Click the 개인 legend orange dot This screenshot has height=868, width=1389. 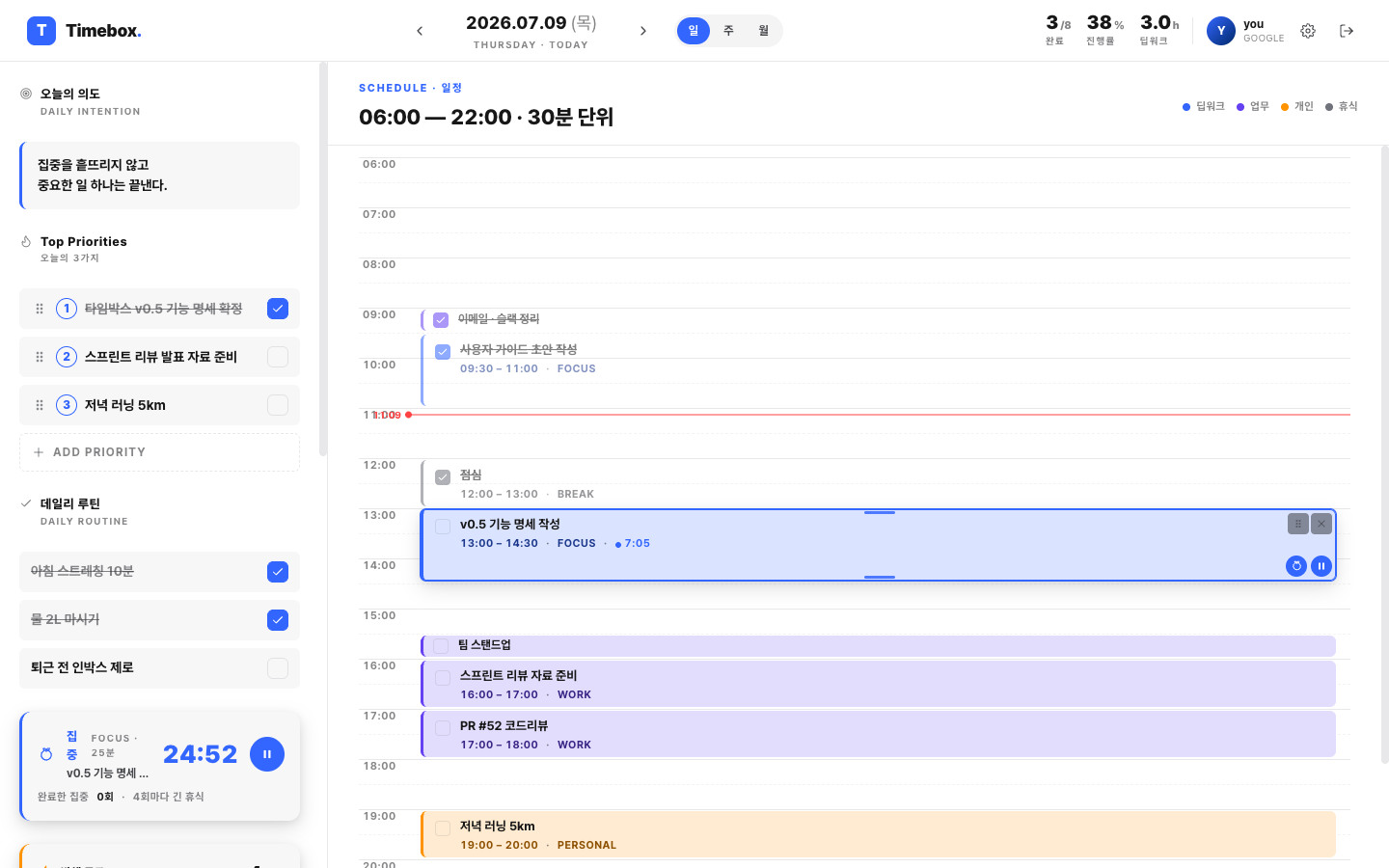coord(1285,107)
